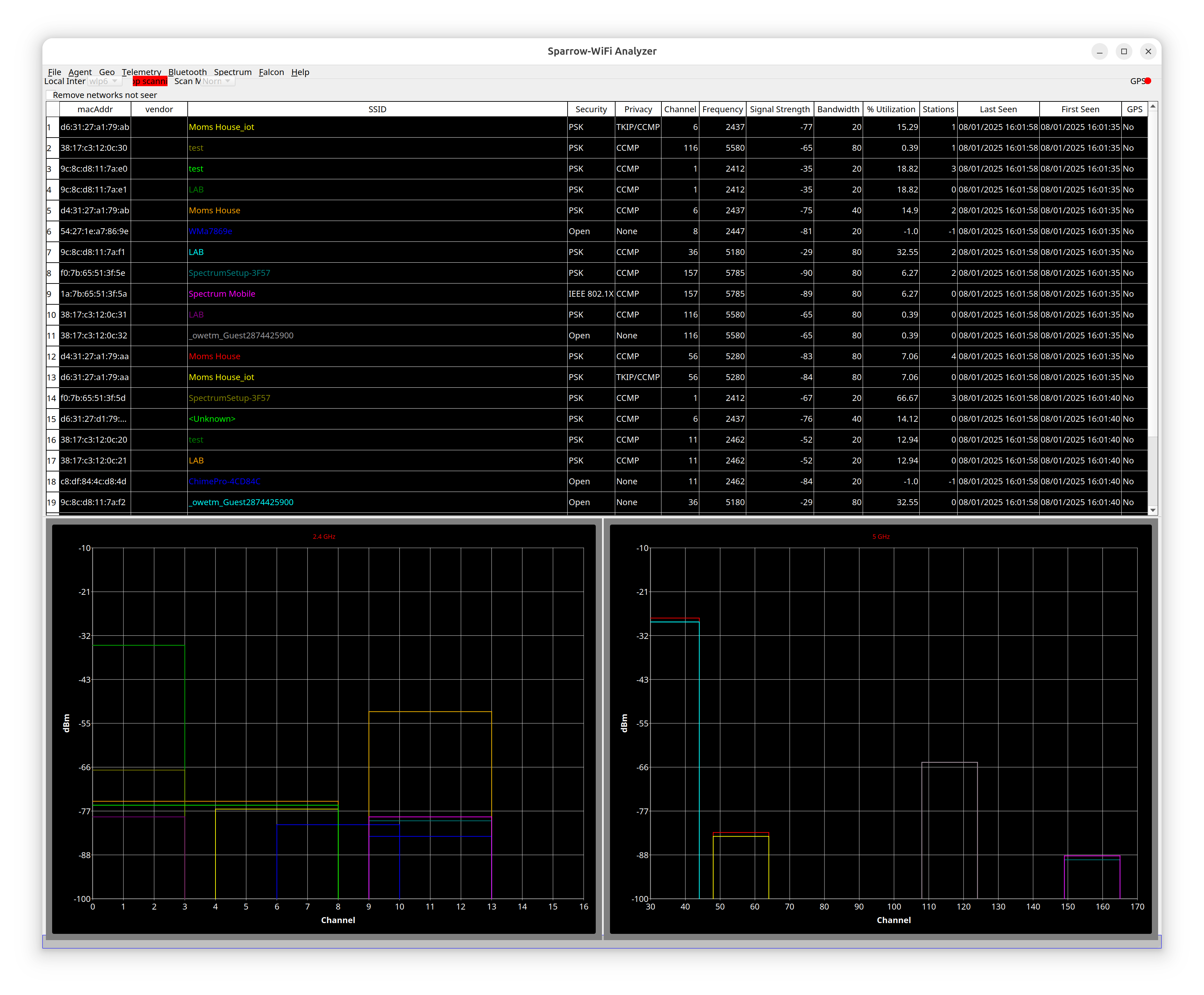Screen dimensions: 1204x995
Task: Select _owetm_Guest2874425900 SSID in row 11
Action: coord(377,336)
